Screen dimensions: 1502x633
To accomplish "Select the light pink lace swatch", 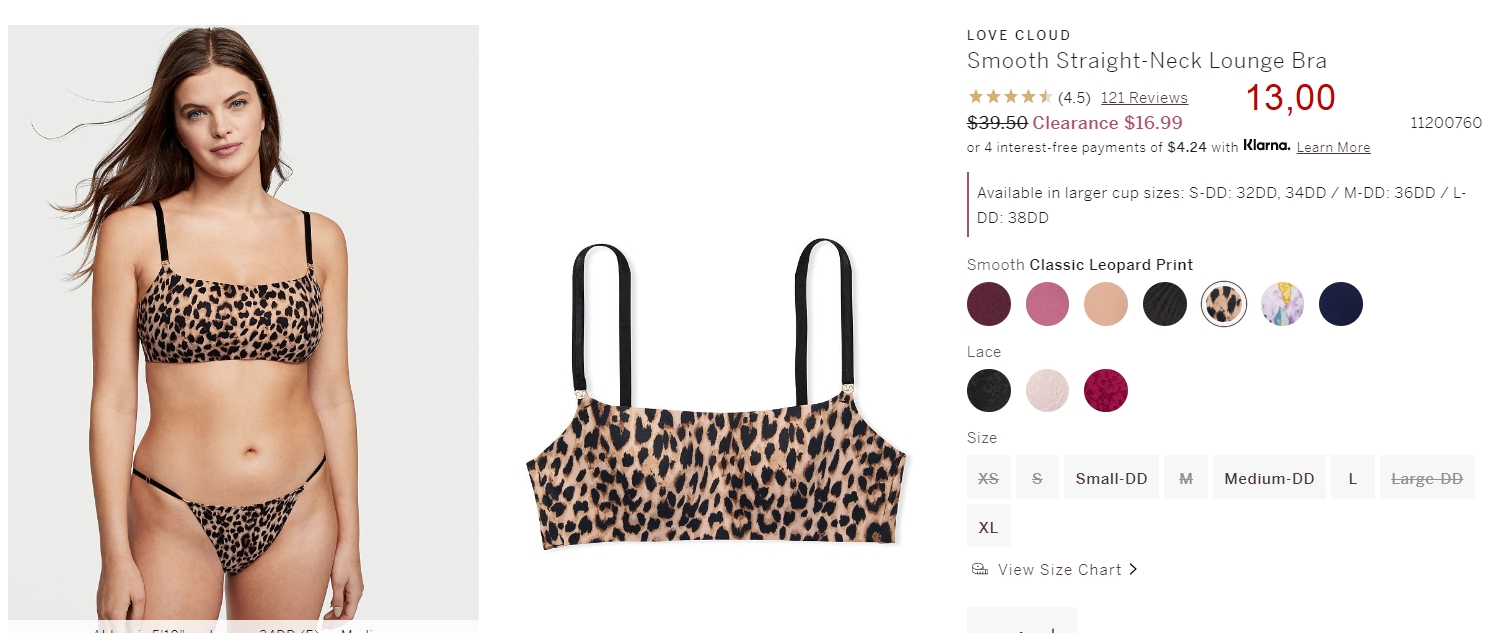I will click(1047, 390).
